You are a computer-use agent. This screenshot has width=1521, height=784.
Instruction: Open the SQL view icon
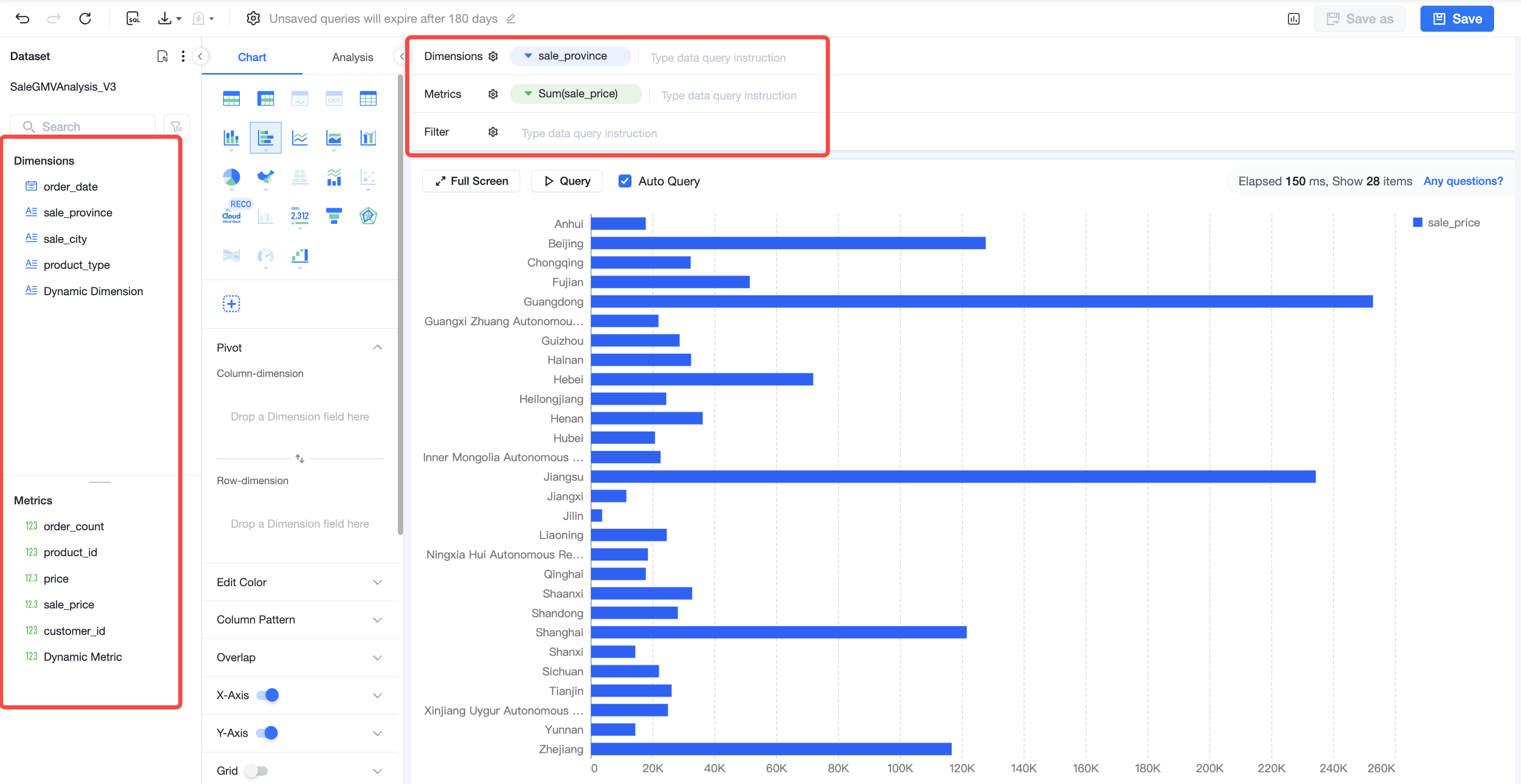point(134,18)
